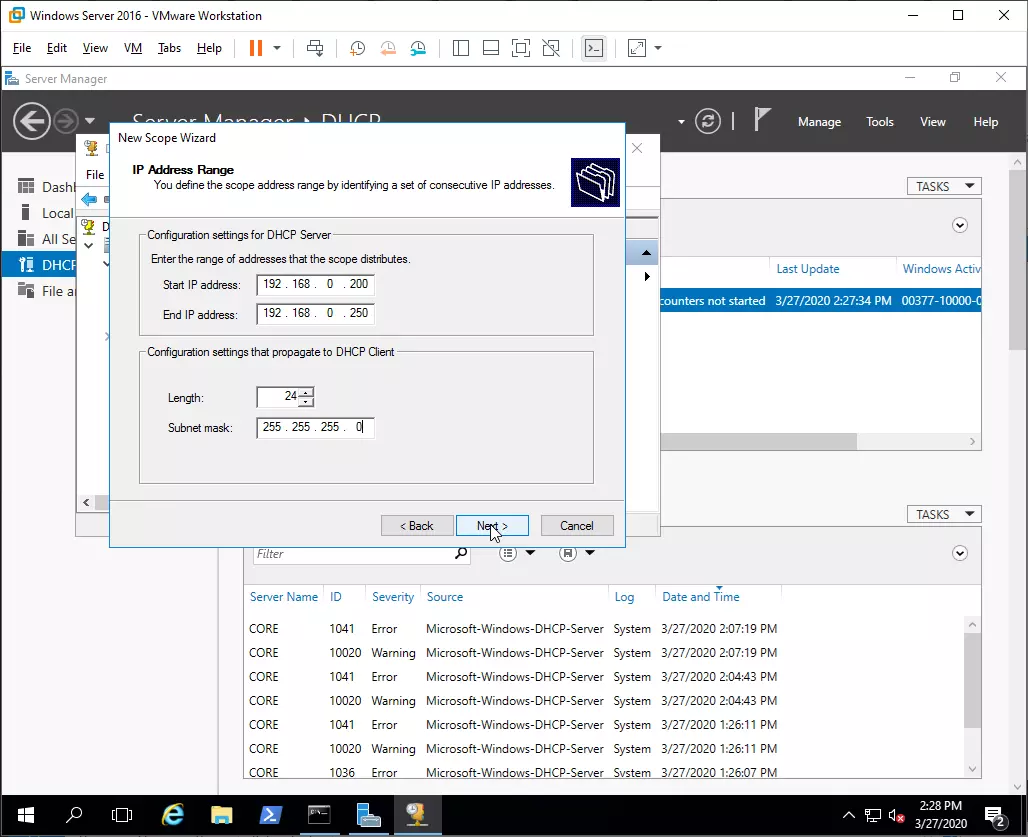Toggle the thumbnail bar icon in VMware toolbar

point(490,48)
